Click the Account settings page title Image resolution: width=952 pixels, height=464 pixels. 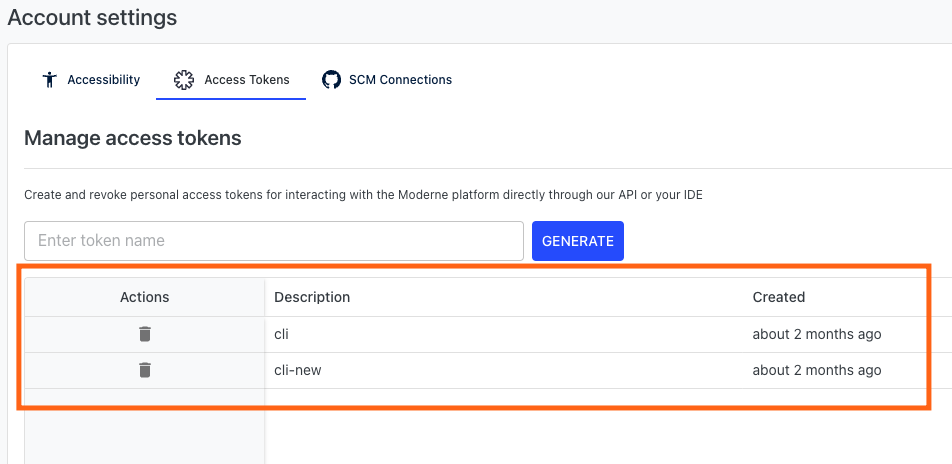coord(92,18)
